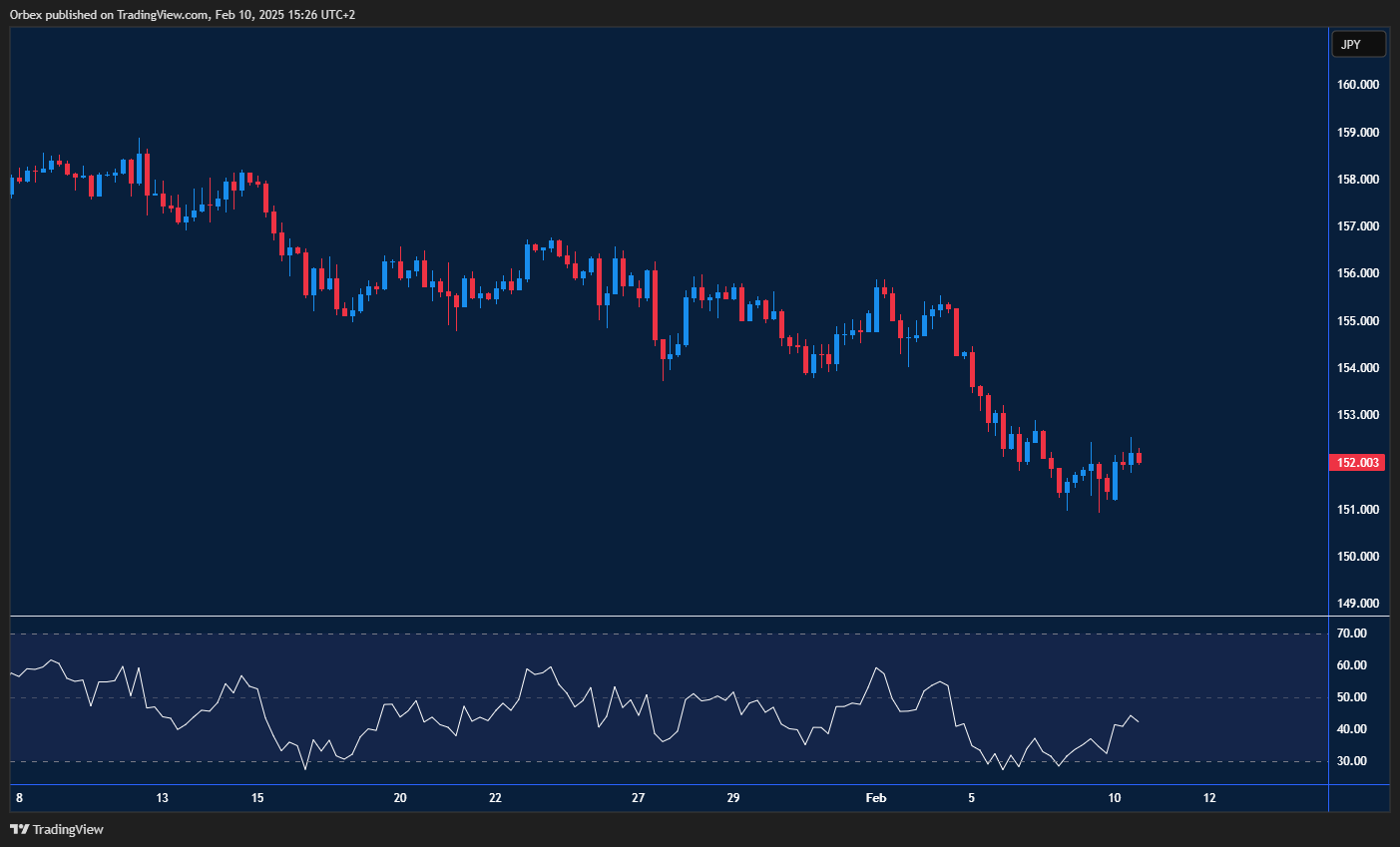Click the RSI 30.00 oversold level label
This screenshot has height=847, width=1400.
(1352, 761)
